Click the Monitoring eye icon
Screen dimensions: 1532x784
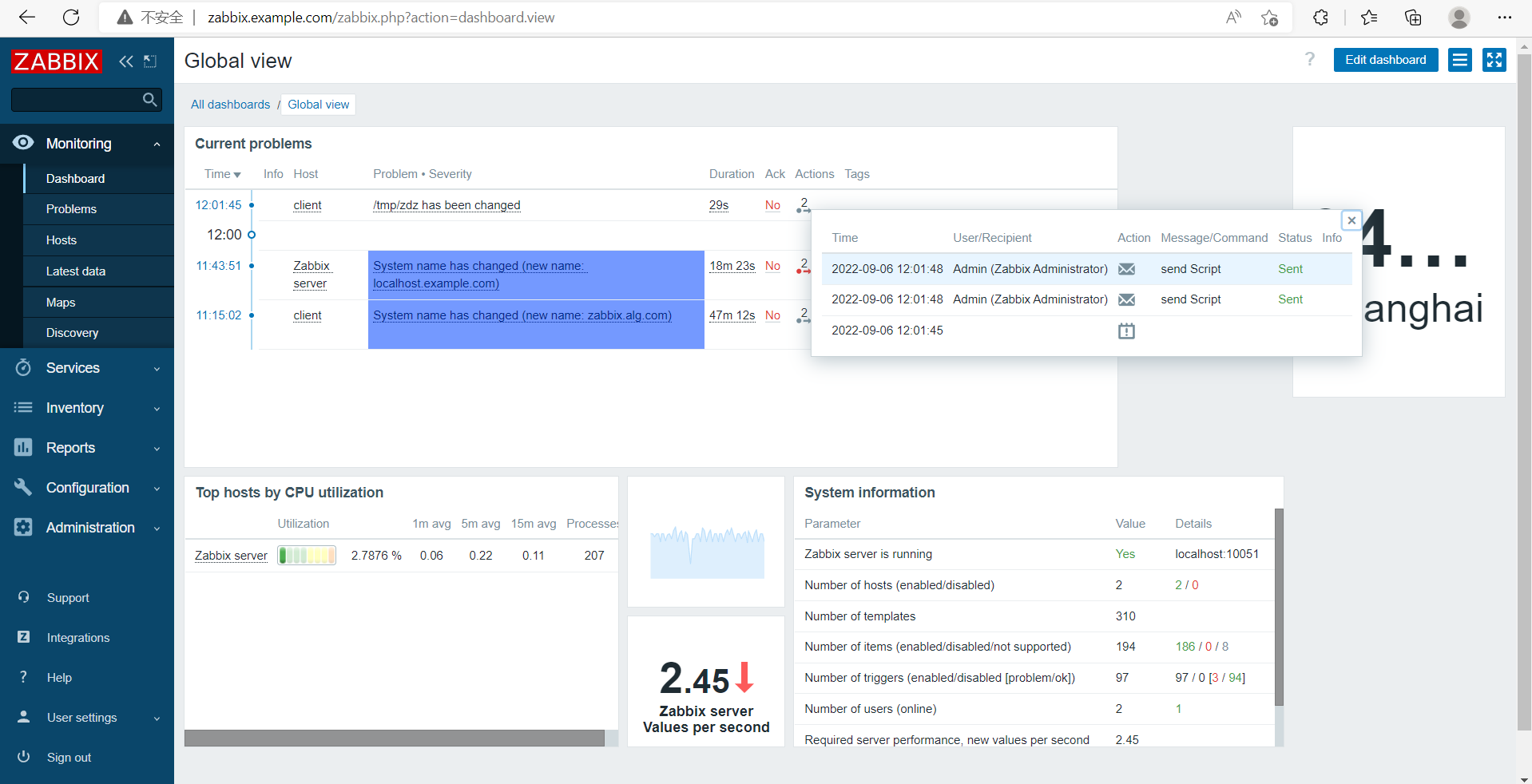click(x=23, y=143)
